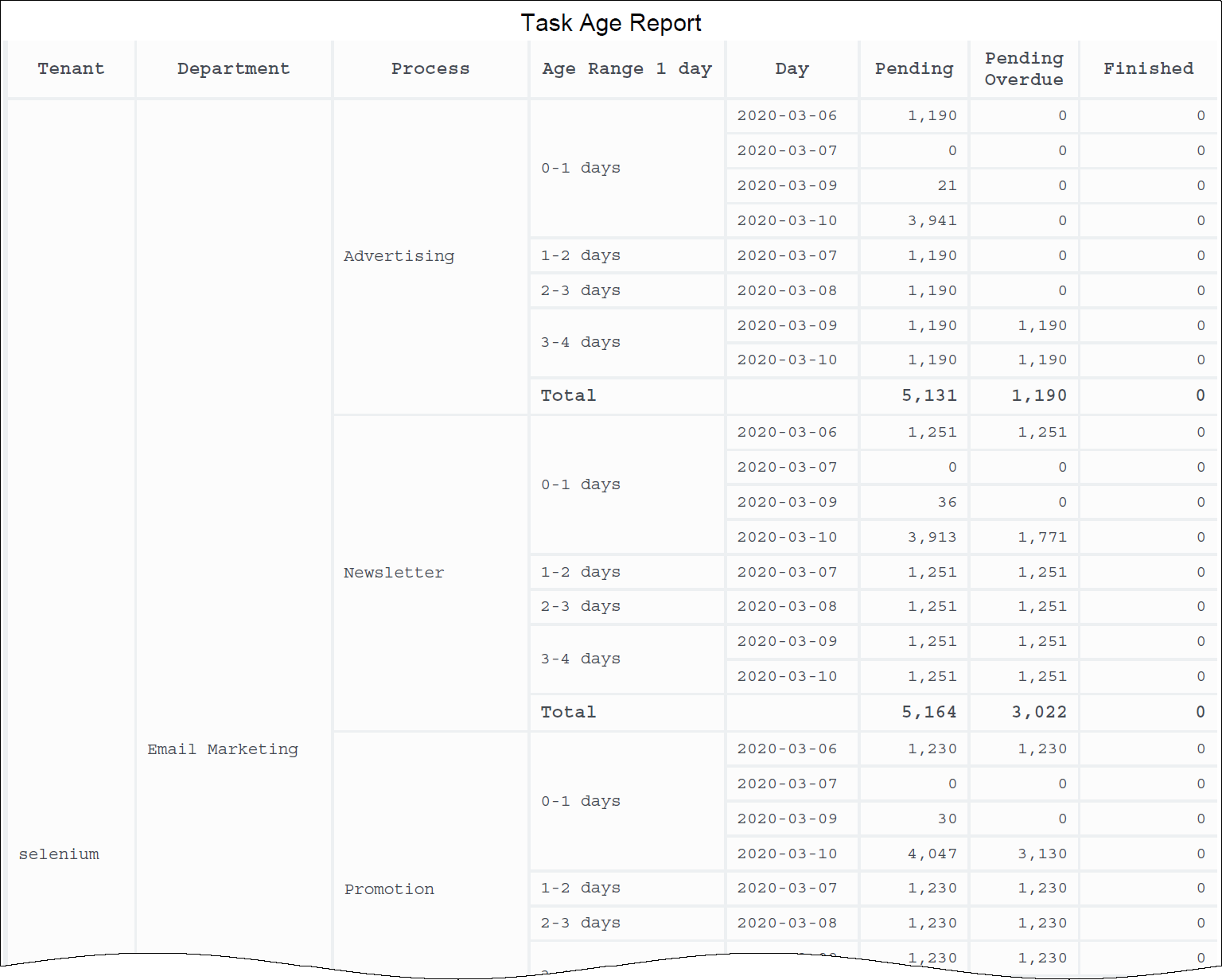The width and height of the screenshot is (1222, 980).
Task: Select the pending value 3,941 cell
Action: tap(932, 221)
